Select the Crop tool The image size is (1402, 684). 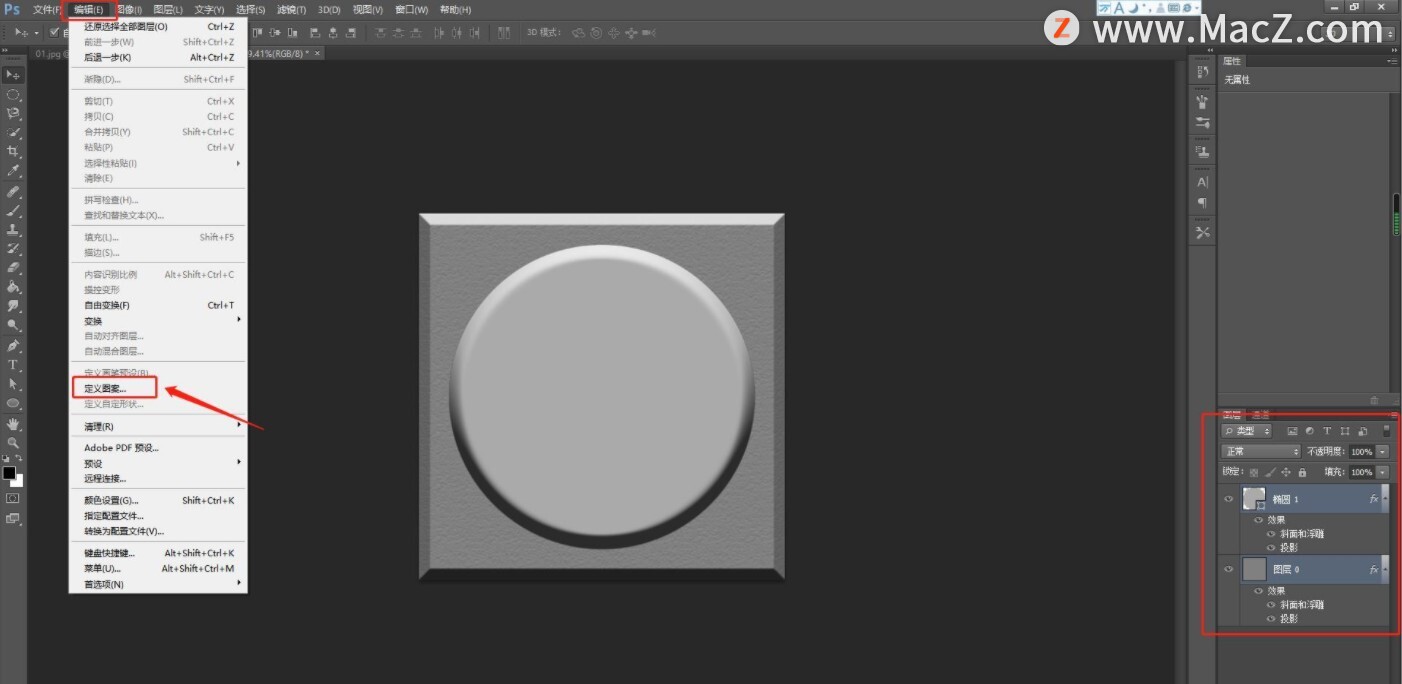click(x=13, y=151)
